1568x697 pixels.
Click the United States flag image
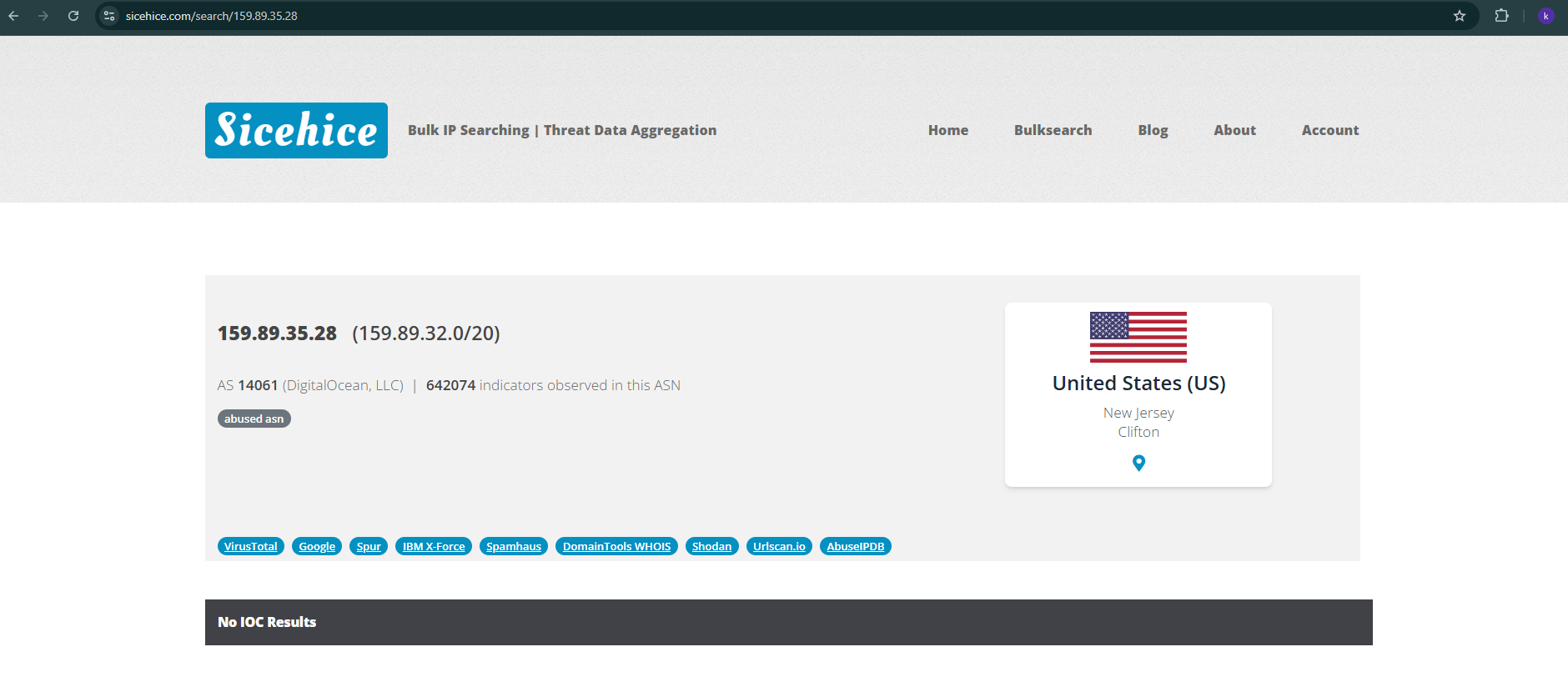[1138, 337]
